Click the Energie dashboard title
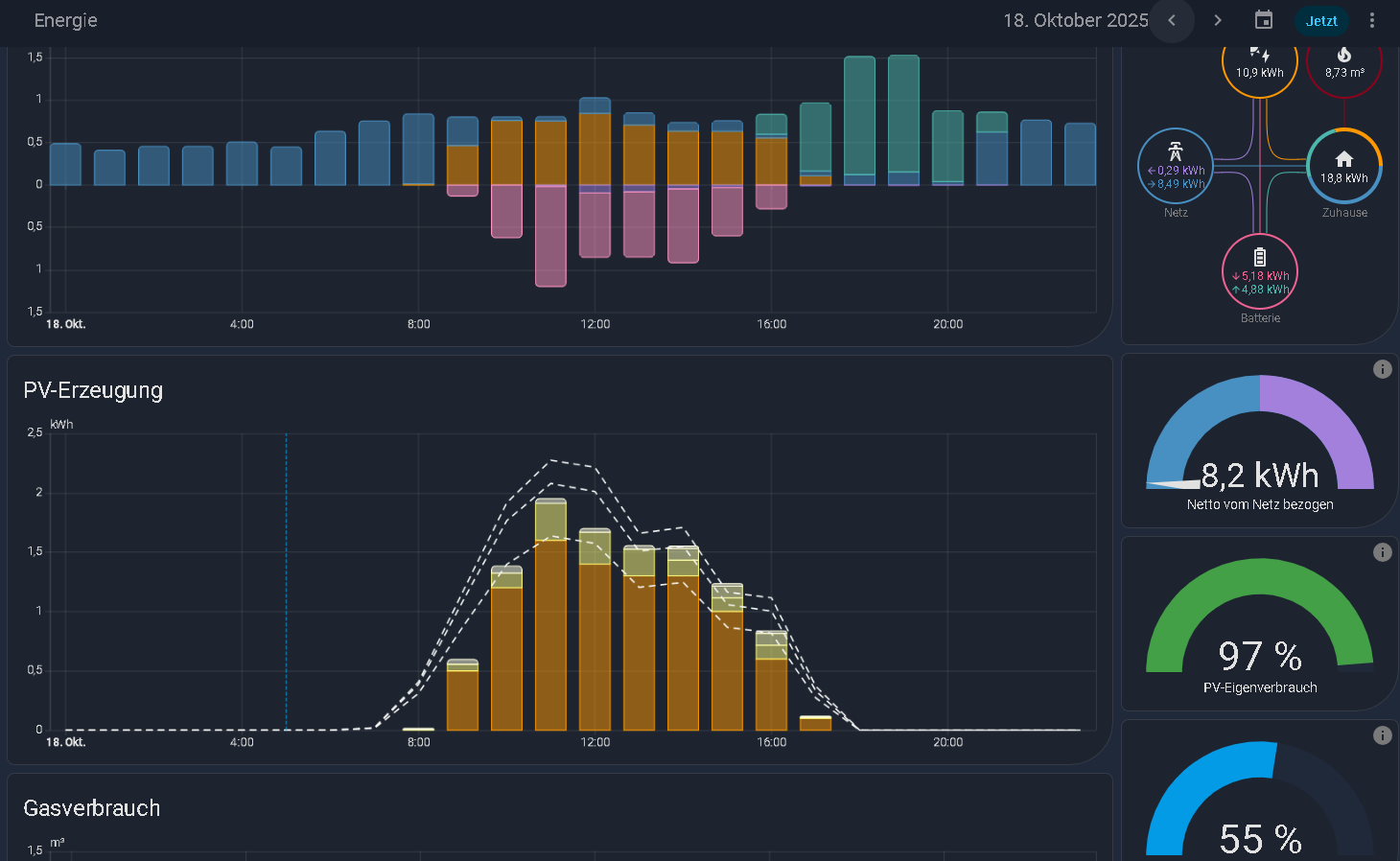Screen dimensions: 1400x861 (x=65, y=20)
